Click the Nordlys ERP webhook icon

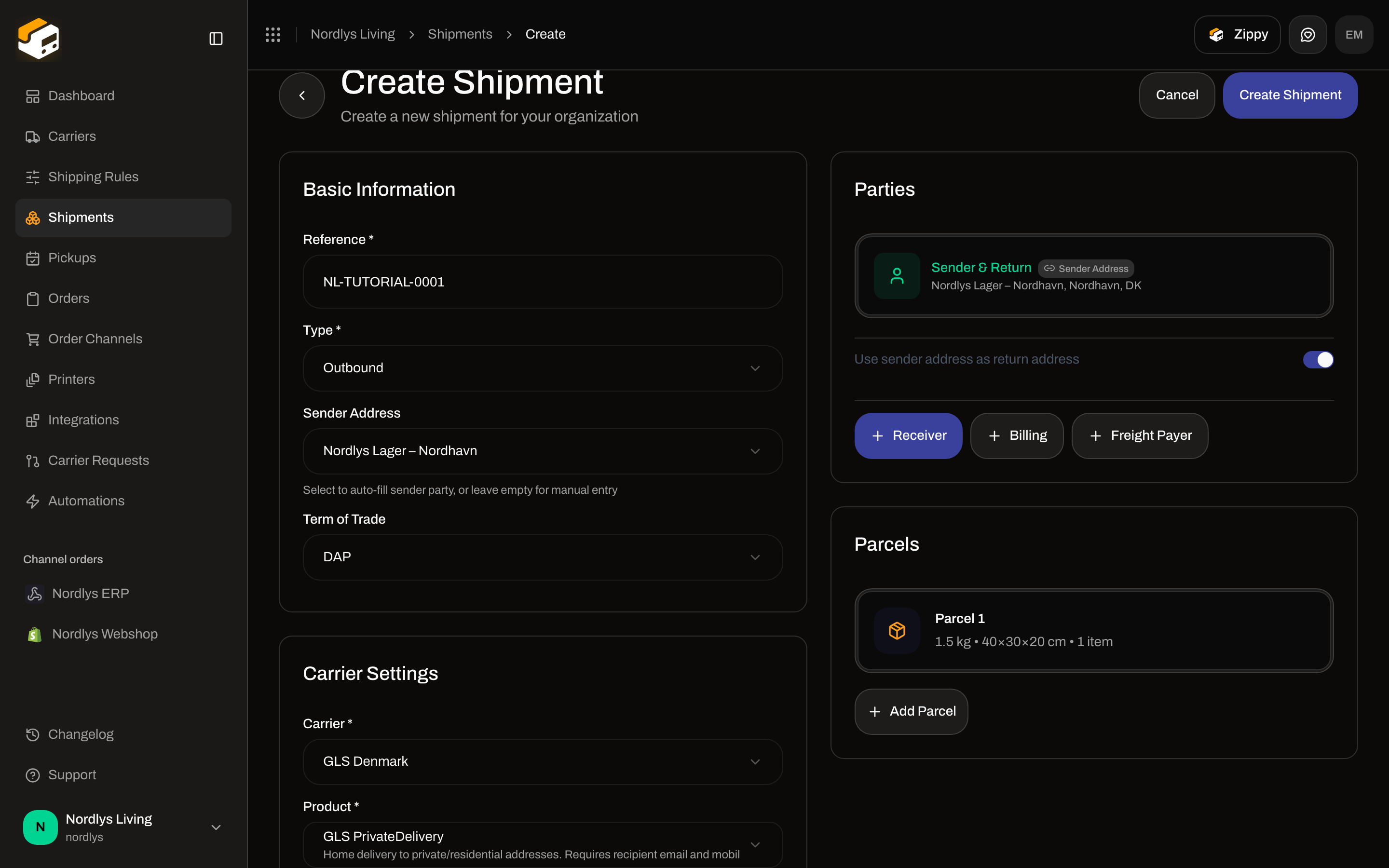coord(34,594)
